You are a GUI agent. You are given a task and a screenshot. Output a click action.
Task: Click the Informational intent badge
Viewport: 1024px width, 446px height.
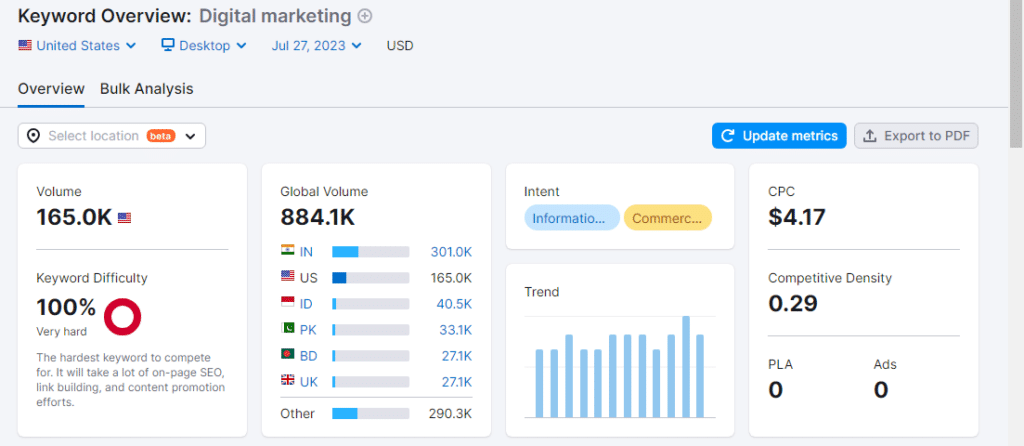pyautogui.click(x=572, y=218)
